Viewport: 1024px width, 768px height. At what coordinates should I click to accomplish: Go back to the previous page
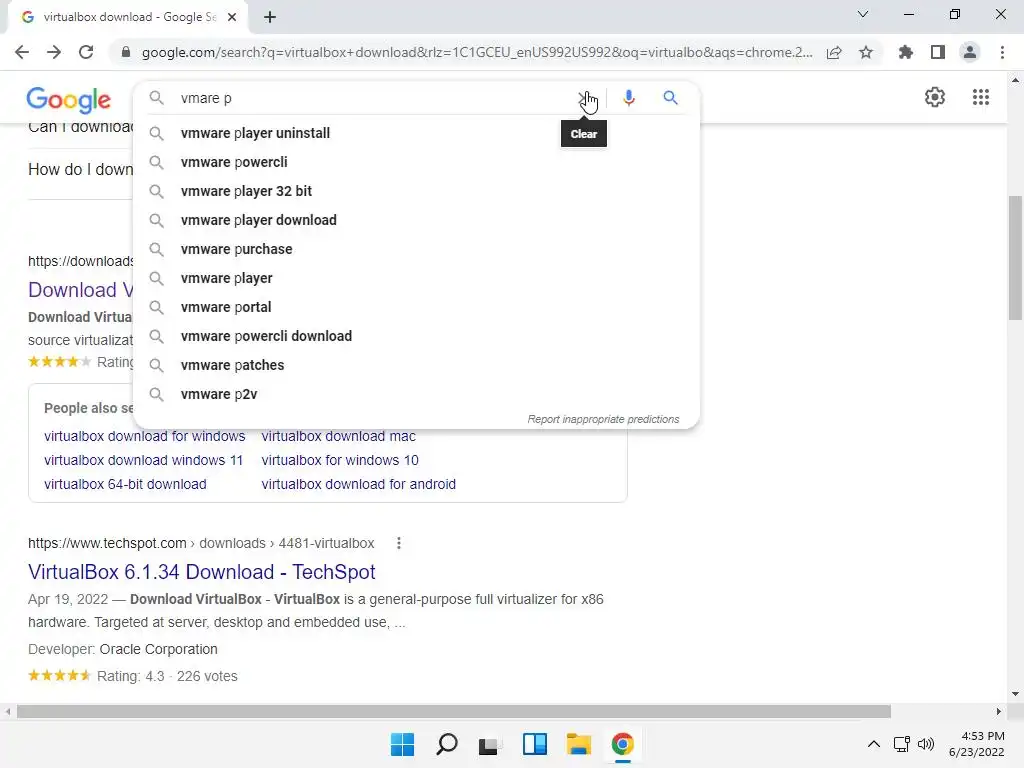(22, 52)
